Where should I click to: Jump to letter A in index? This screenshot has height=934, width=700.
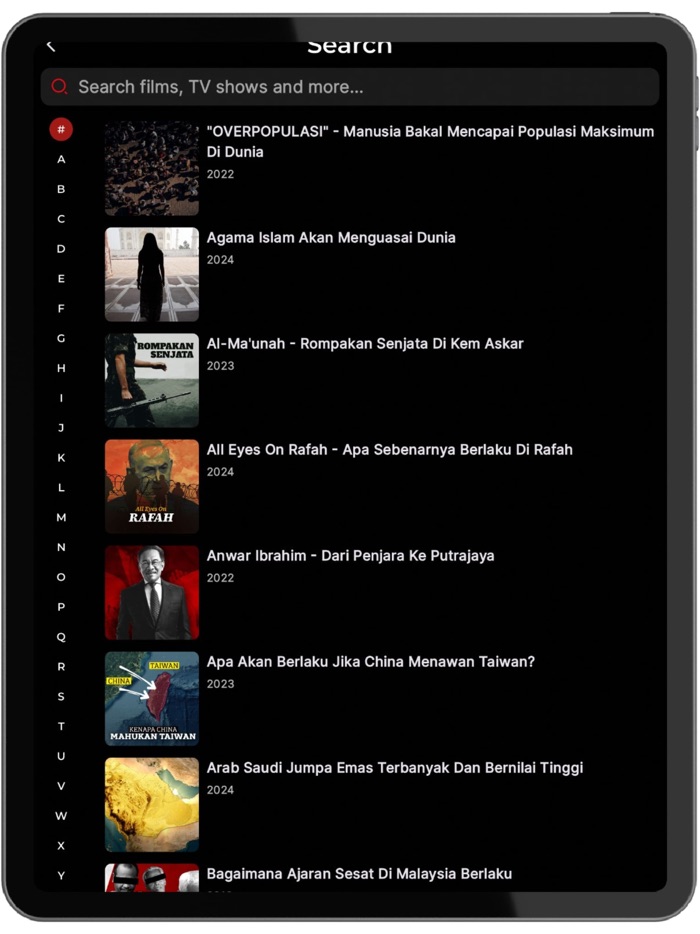pyautogui.click(x=61, y=159)
